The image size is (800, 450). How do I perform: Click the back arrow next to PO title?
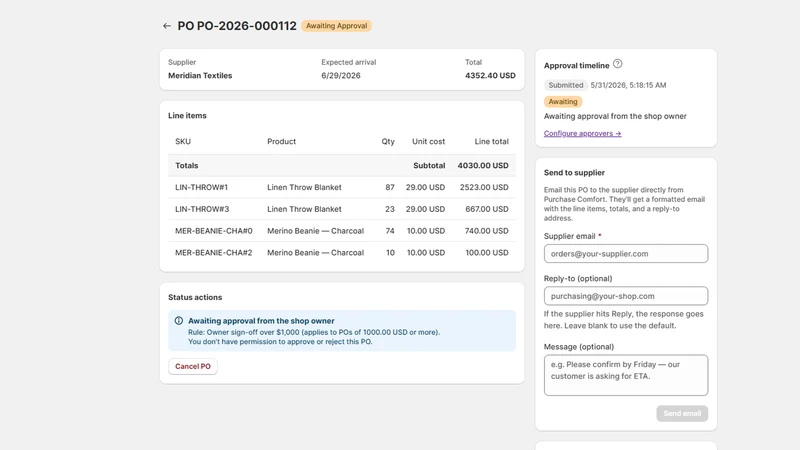coord(167,26)
